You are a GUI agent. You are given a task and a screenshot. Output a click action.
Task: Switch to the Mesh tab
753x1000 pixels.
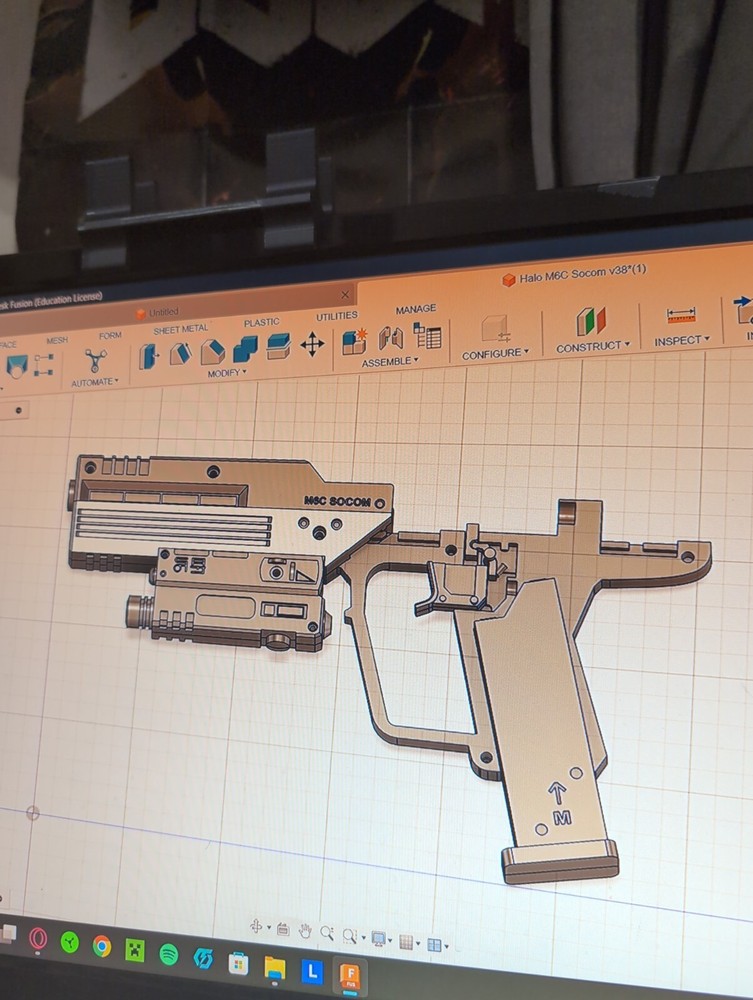(57, 340)
